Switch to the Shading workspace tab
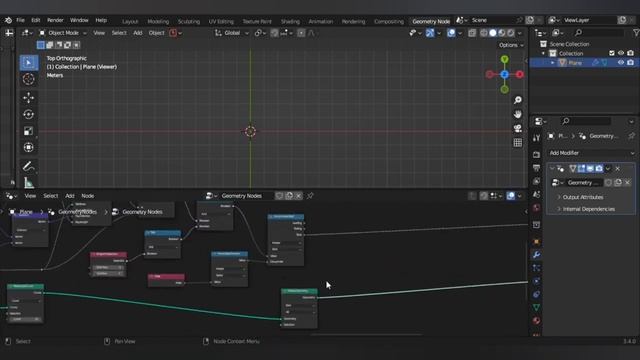Image resolution: width=640 pixels, height=360 pixels. (x=290, y=21)
